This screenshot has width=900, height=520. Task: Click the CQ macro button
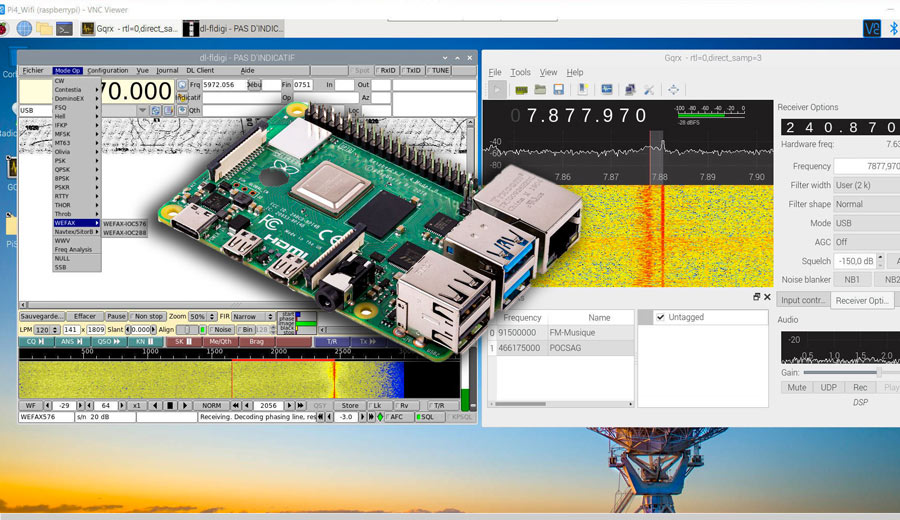pos(35,342)
